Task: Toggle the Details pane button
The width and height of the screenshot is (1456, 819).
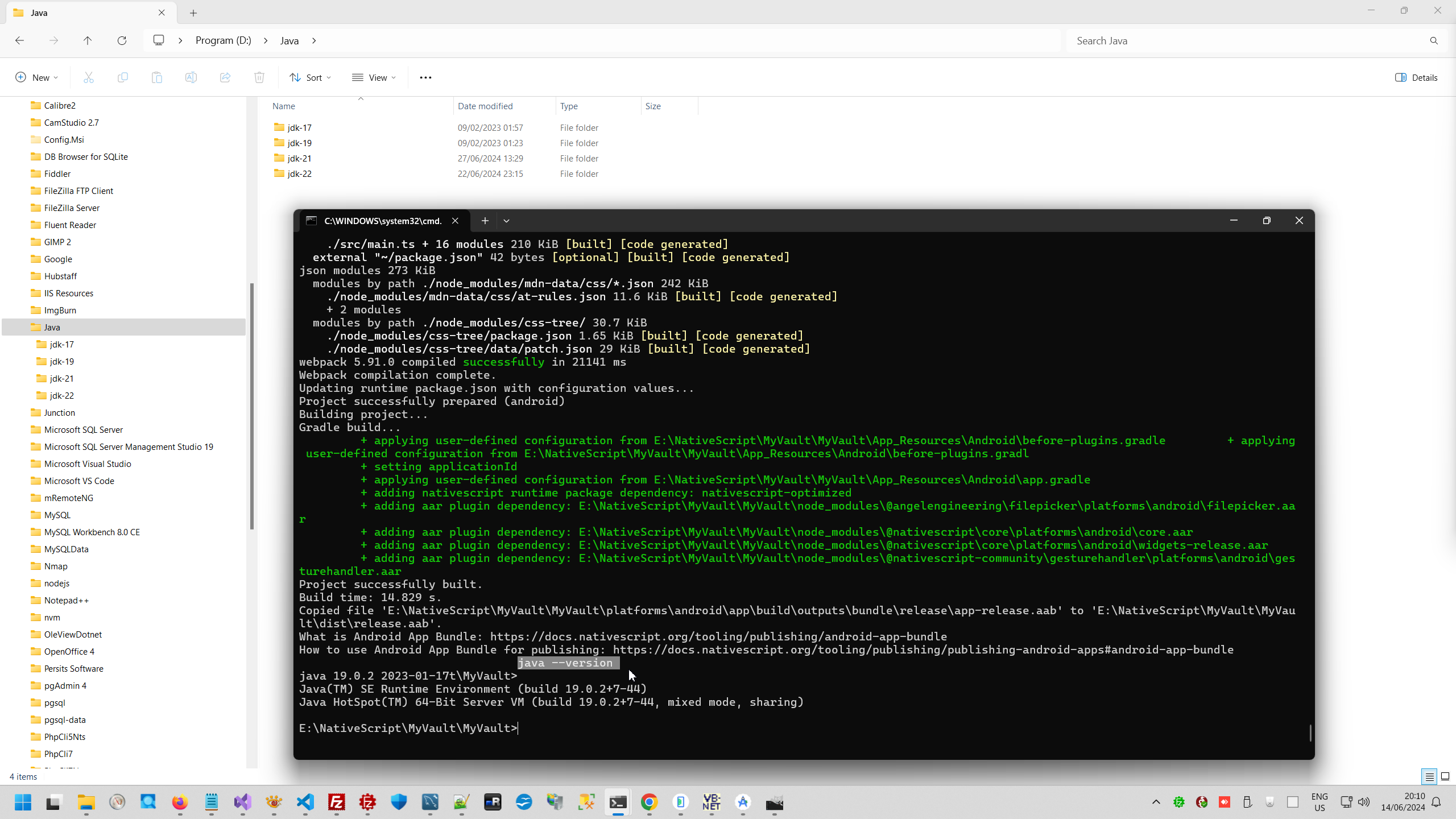Action: point(1416,77)
